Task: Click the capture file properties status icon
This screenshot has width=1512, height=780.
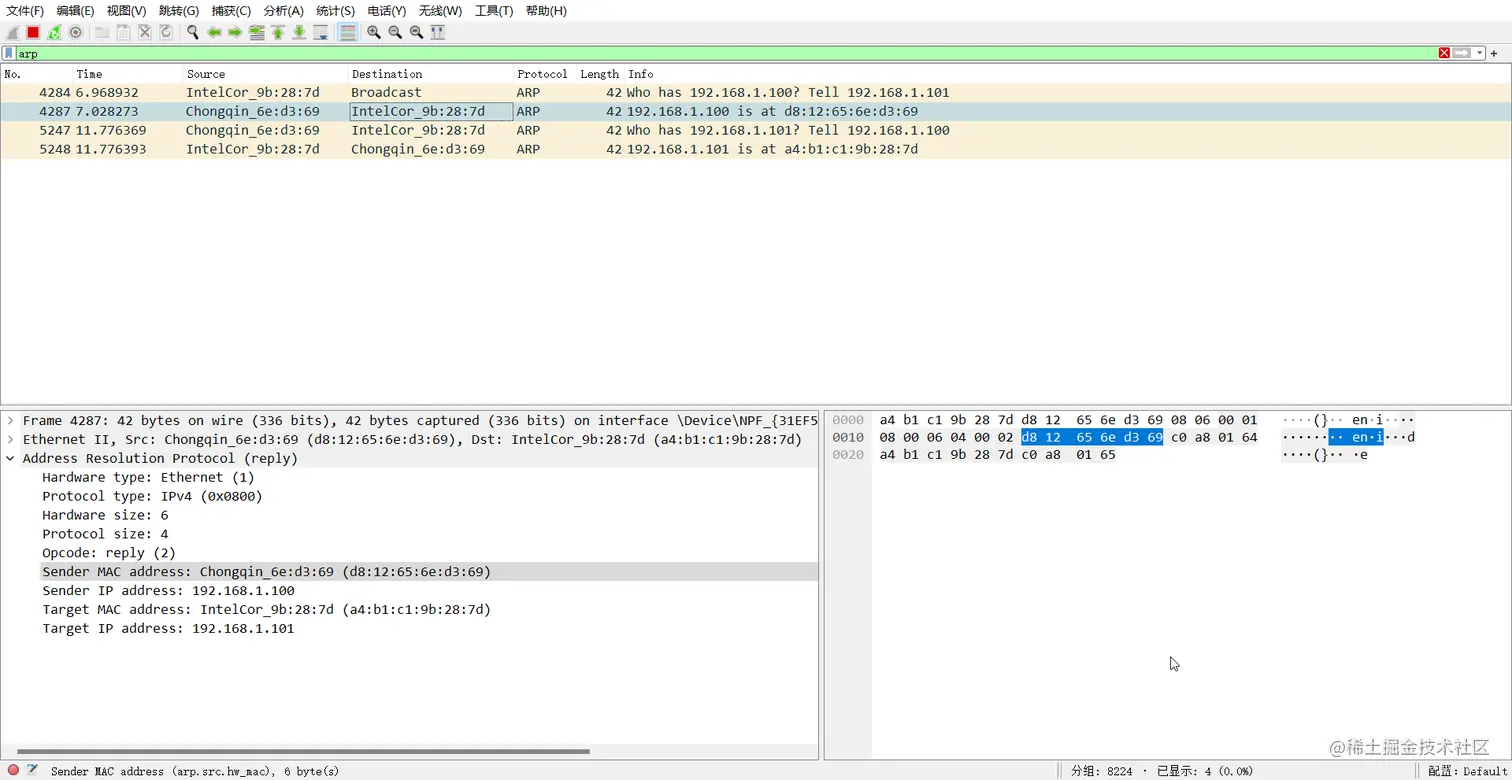Action: pos(33,770)
